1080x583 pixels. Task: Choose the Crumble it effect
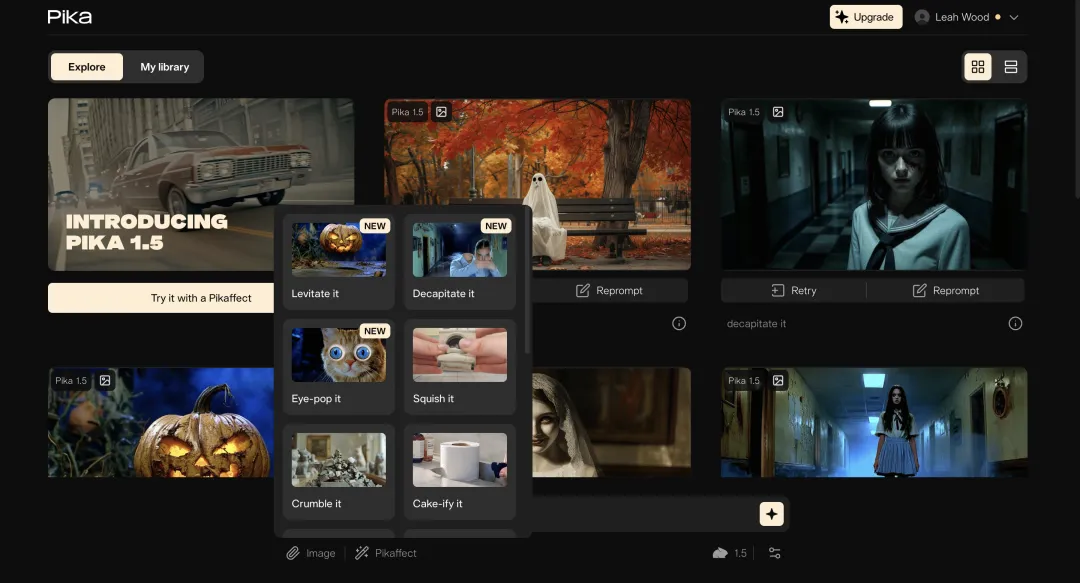point(338,471)
